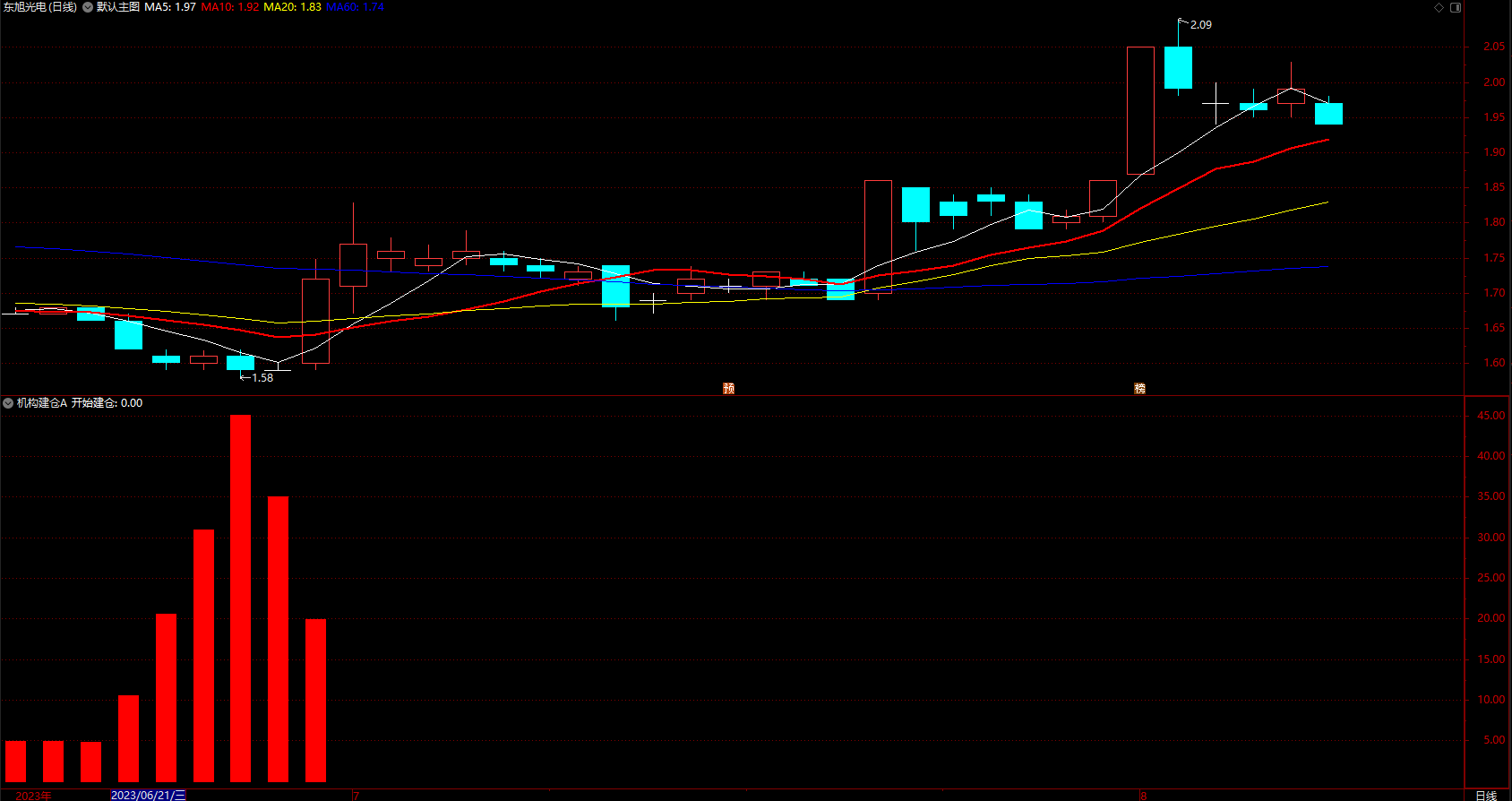
Task: Click the last cyan candlestick at right edge
Action: 1328,114
